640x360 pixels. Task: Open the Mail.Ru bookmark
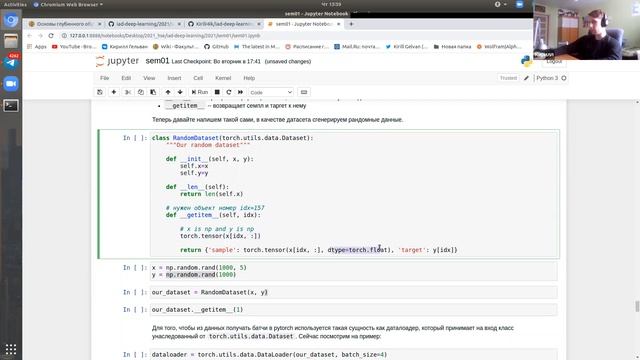tap(357, 47)
